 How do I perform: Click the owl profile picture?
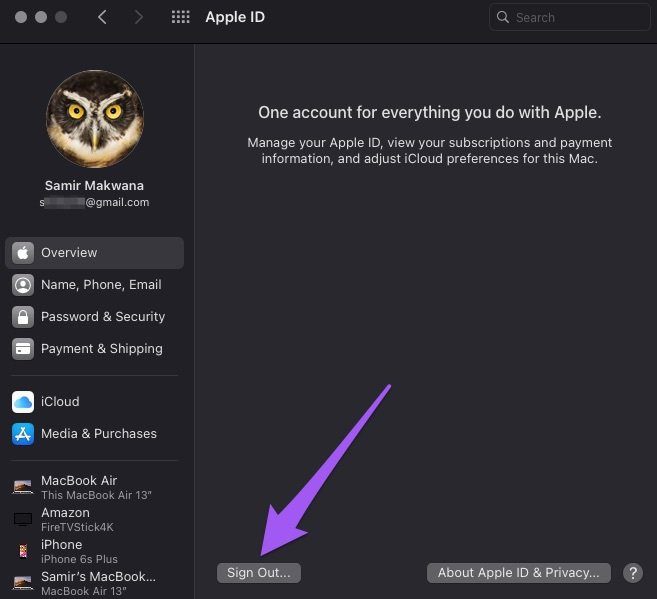95,119
